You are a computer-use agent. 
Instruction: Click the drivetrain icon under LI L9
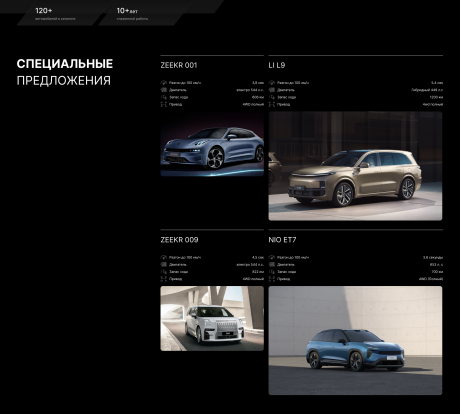point(272,104)
